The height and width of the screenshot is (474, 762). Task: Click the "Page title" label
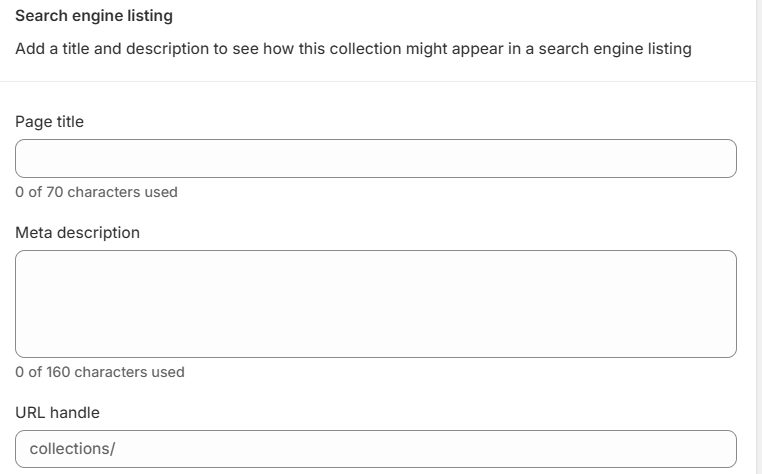(x=50, y=122)
